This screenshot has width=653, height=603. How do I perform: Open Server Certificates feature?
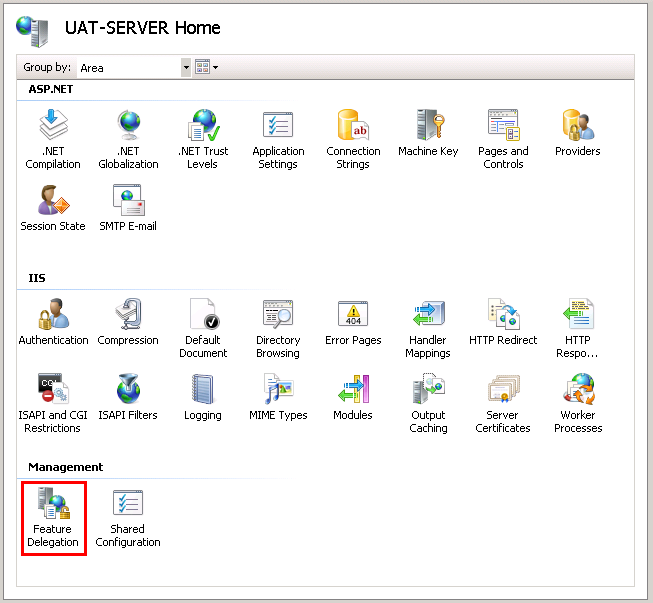click(x=503, y=403)
